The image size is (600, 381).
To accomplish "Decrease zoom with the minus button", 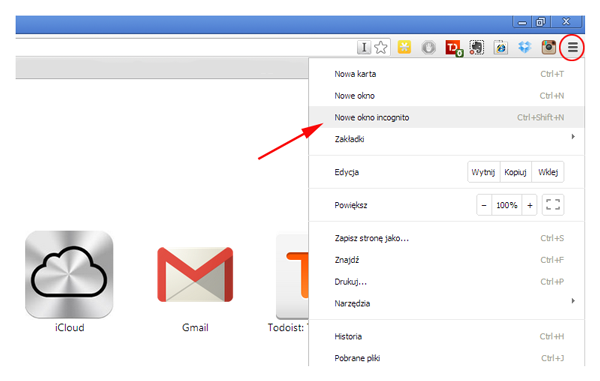I will pyautogui.click(x=484, y=205).
